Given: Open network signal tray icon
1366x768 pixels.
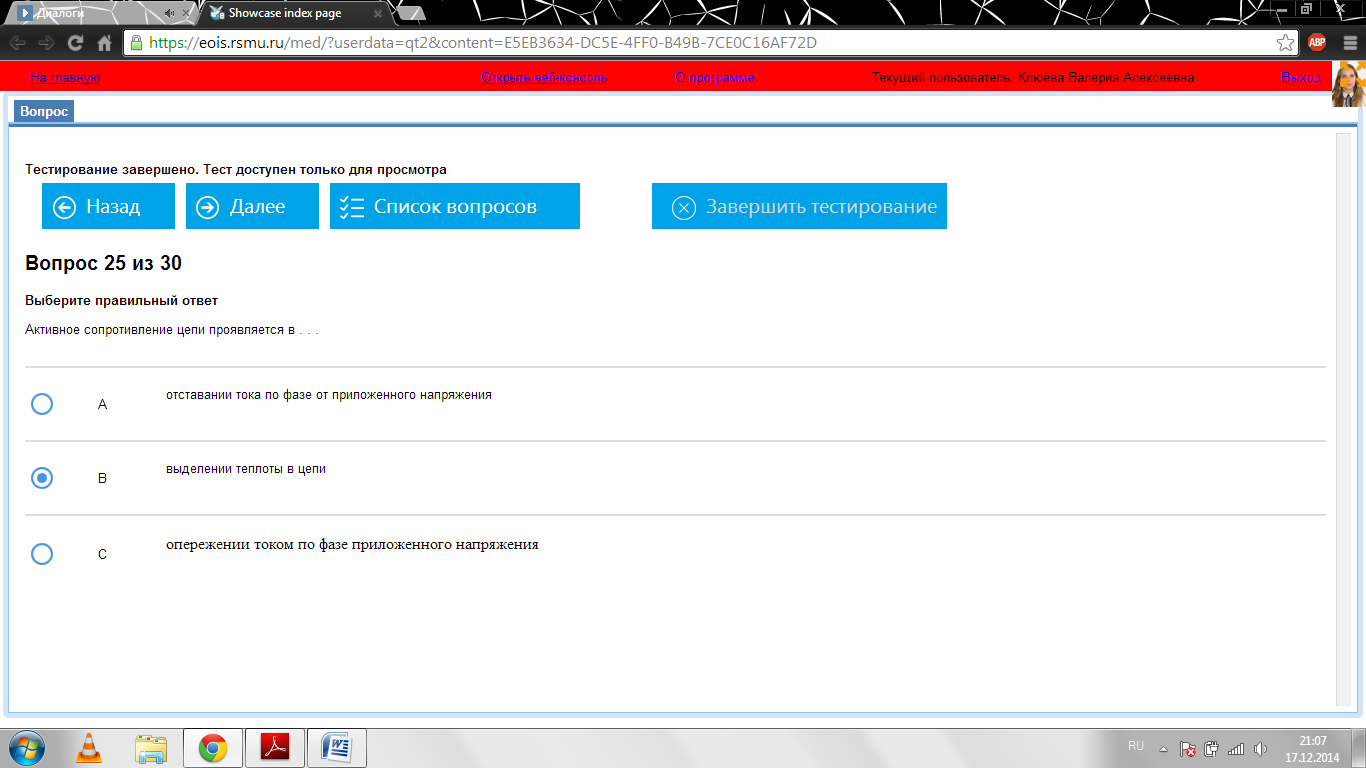Looking at the screenshot, I should coord(1236,748).
